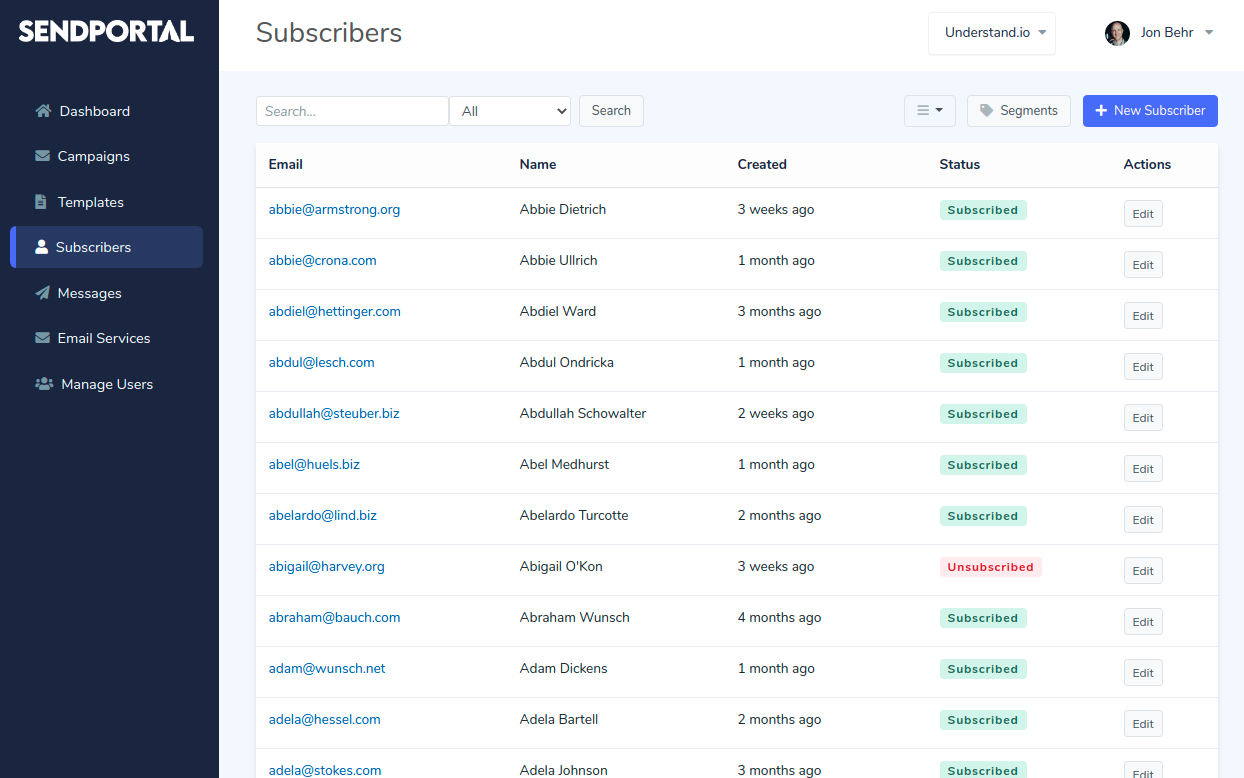Open Templates via its document icon

click(x=42, y=201)
